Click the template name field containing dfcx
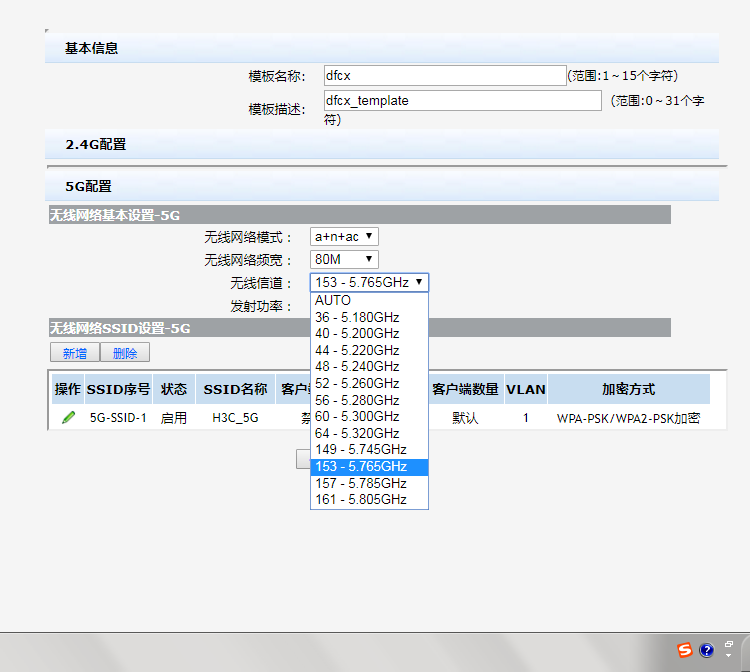This screenshot has height=672, width=750. click(445, 76)
